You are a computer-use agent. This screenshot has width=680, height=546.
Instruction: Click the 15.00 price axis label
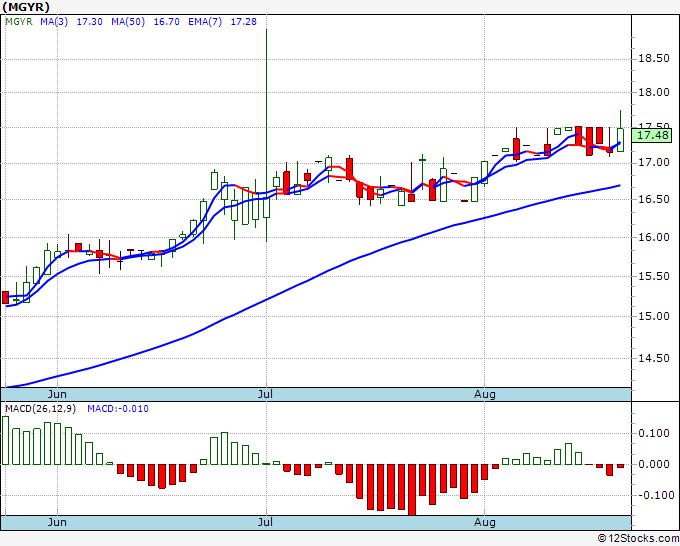coord(654,316)
